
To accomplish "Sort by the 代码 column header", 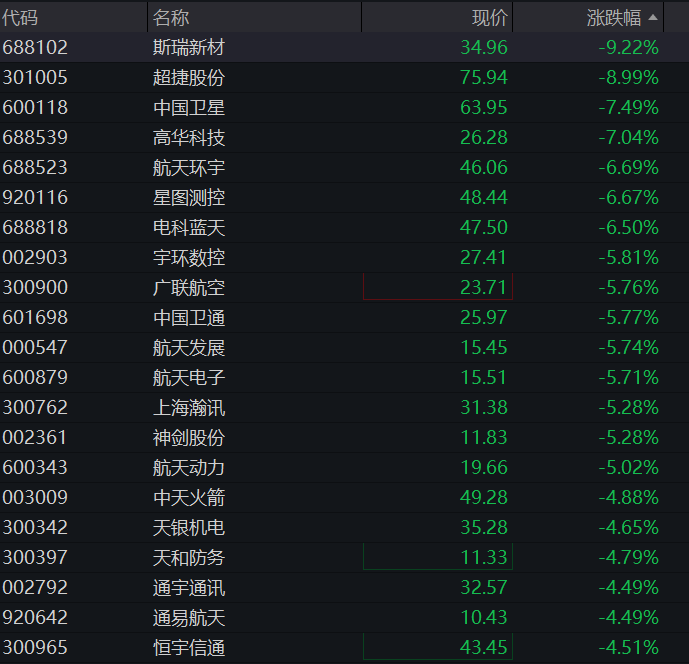I will pyautogui.click(x=20, y=18).
